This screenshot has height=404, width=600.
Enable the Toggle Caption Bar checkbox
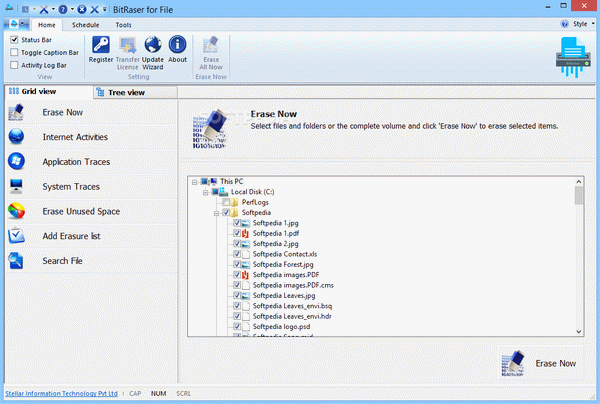point(14,52)
